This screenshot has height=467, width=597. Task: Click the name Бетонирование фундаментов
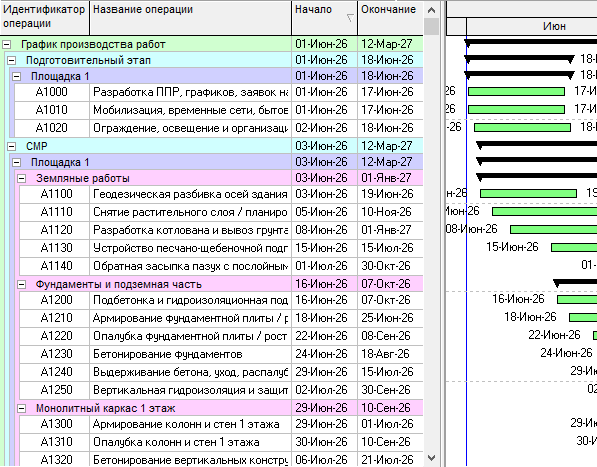point(168,354)
